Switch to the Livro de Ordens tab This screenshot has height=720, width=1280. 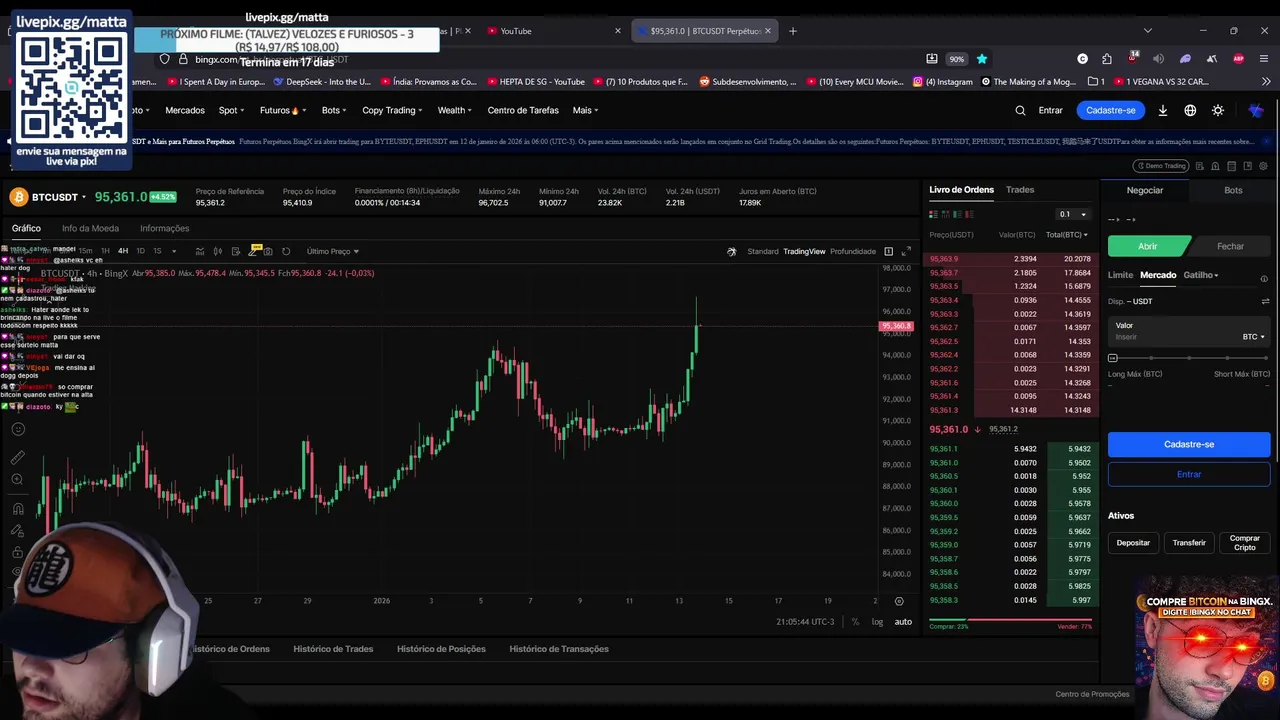(961, 189)
